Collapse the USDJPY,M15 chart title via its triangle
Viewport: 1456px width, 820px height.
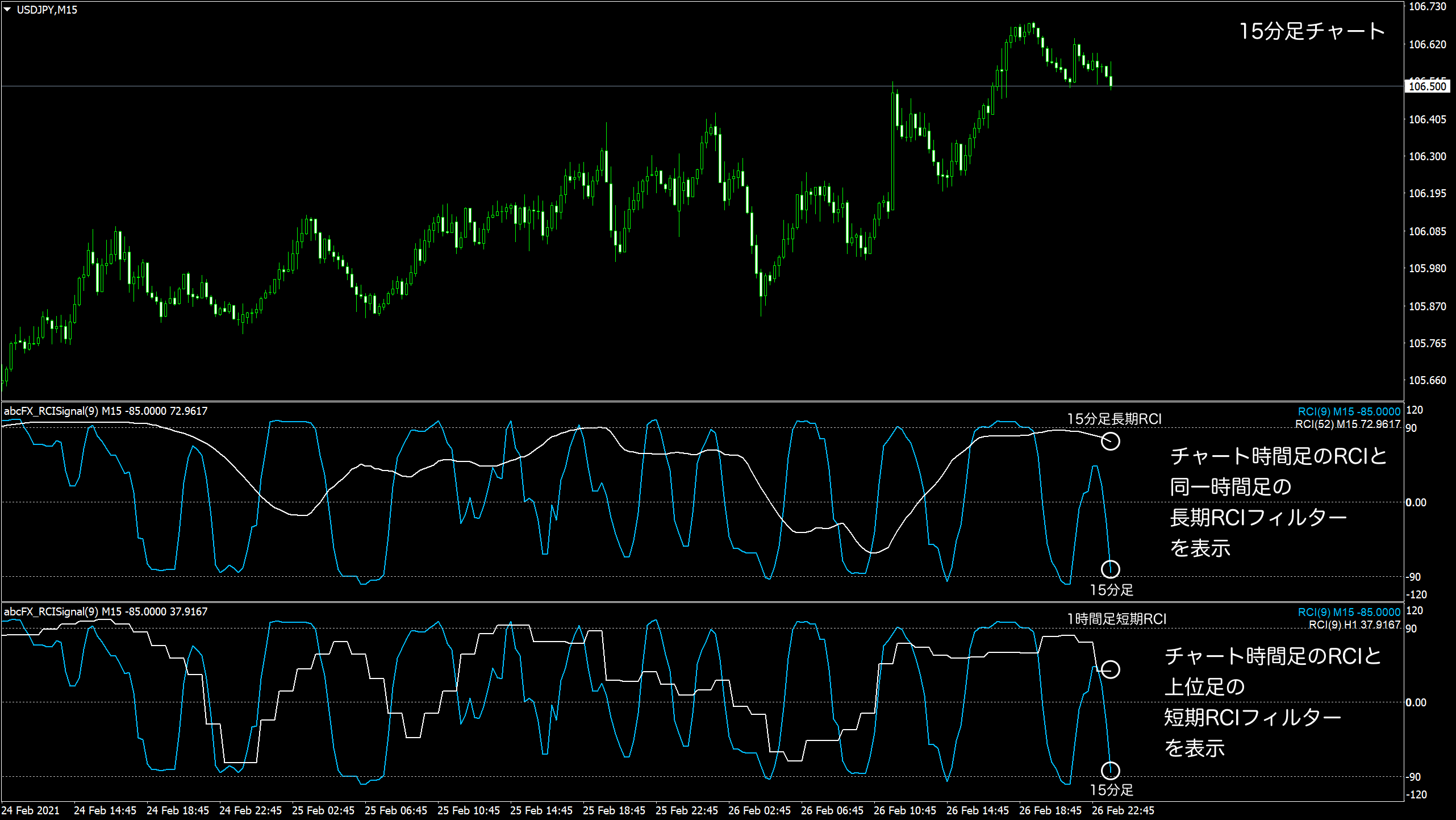[x=7, y=9]
